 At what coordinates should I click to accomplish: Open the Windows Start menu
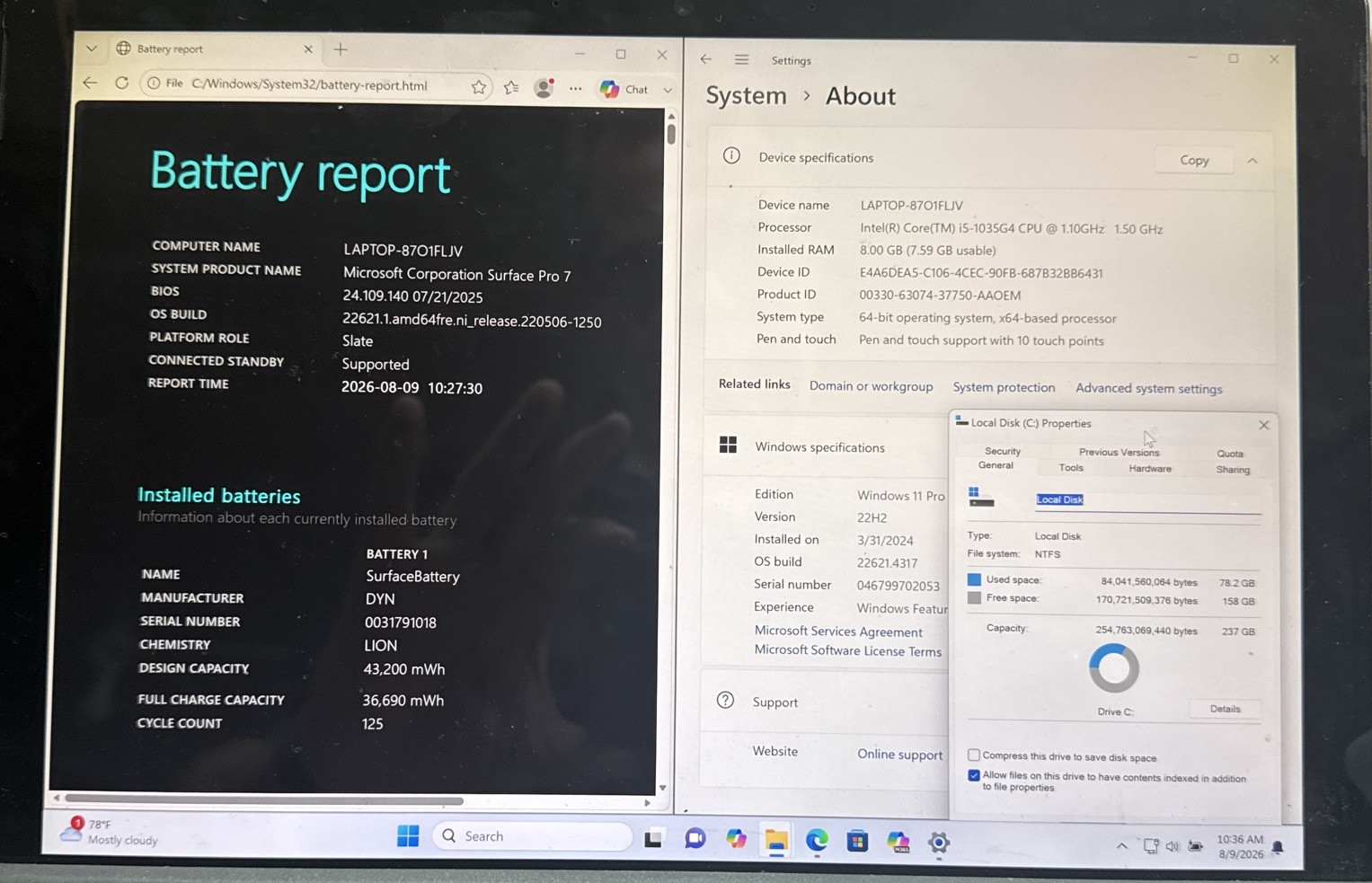point(408,836)
